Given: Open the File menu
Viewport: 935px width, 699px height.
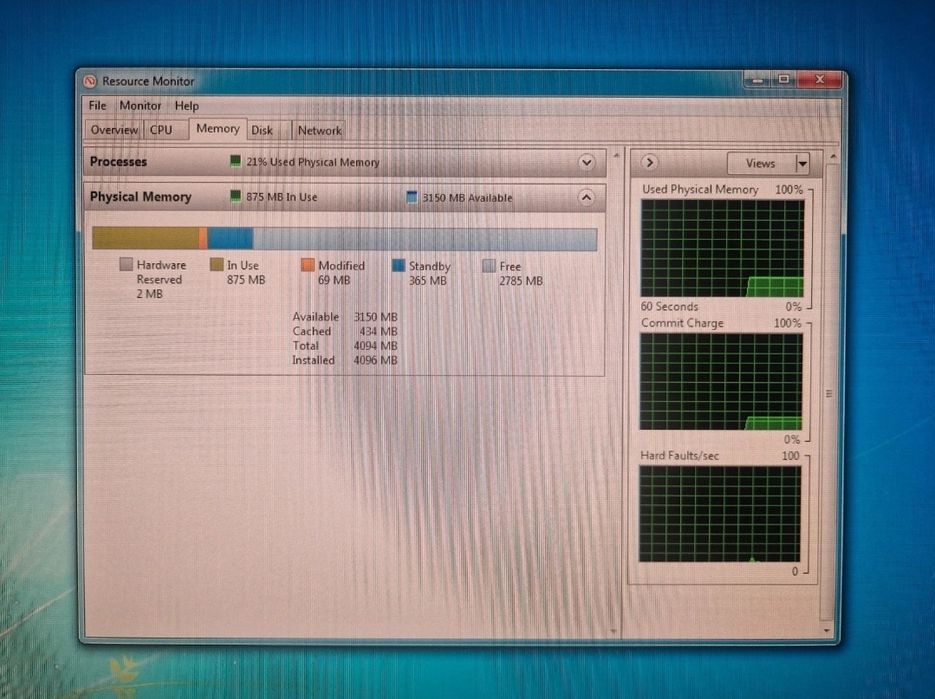Looking at the screenshot, I should [x=97, y=106].
